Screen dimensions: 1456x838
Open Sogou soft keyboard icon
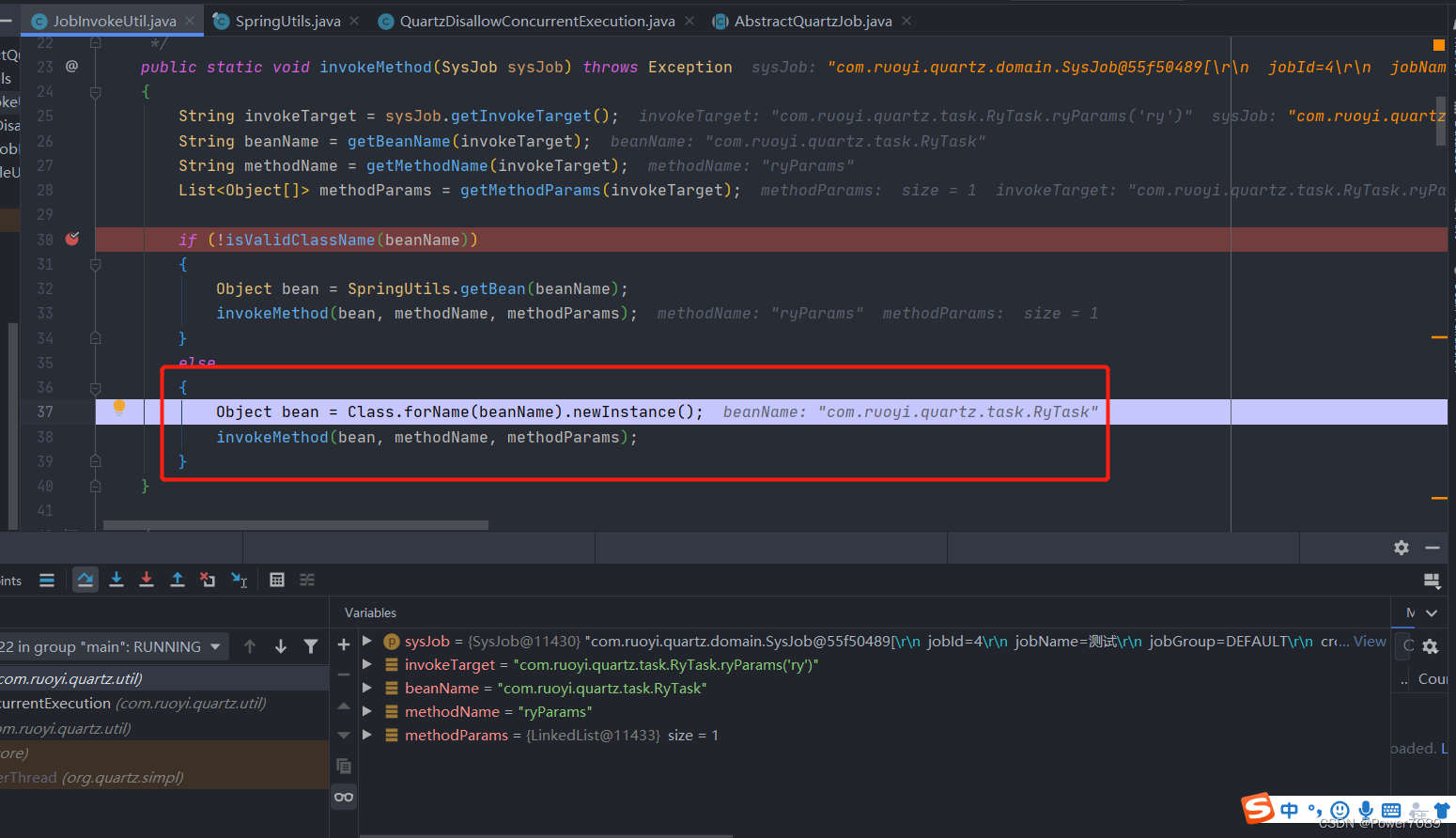1391,810
